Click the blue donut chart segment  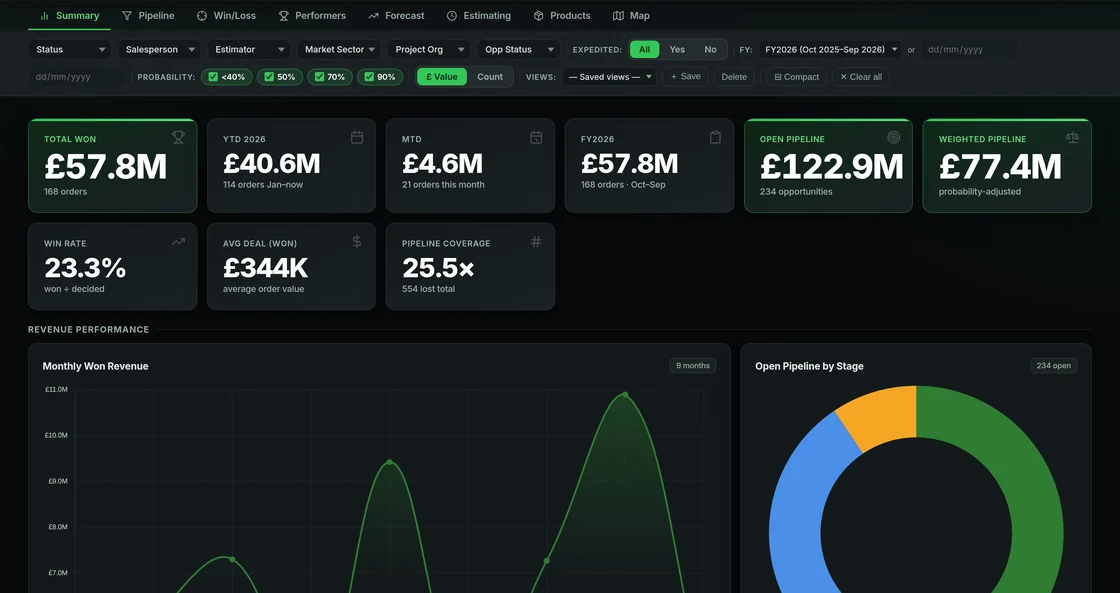pos(799,500)
